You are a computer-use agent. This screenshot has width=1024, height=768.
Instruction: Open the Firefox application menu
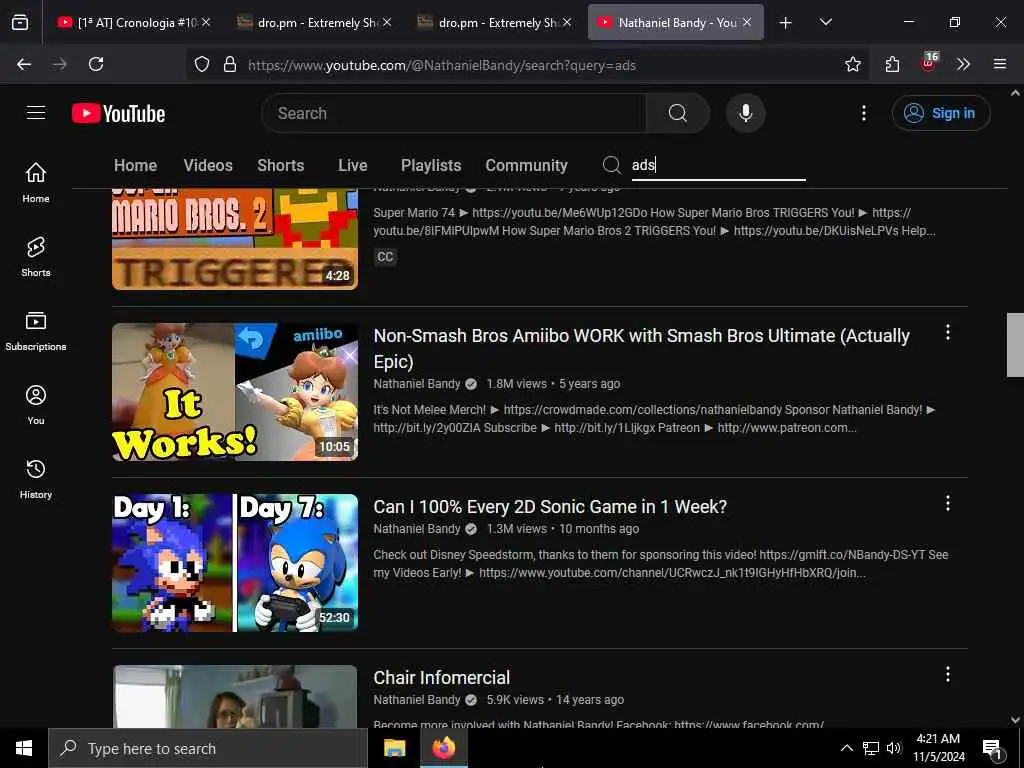pyautogui.click(x=1000, y=64)
